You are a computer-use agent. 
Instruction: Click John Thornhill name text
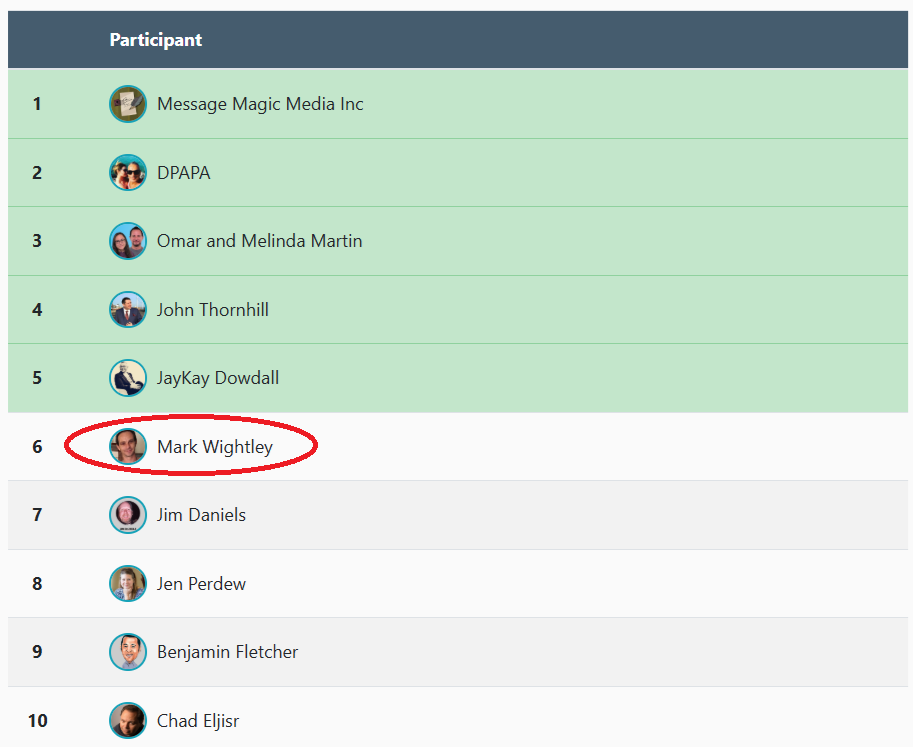(x=213, y=310)
